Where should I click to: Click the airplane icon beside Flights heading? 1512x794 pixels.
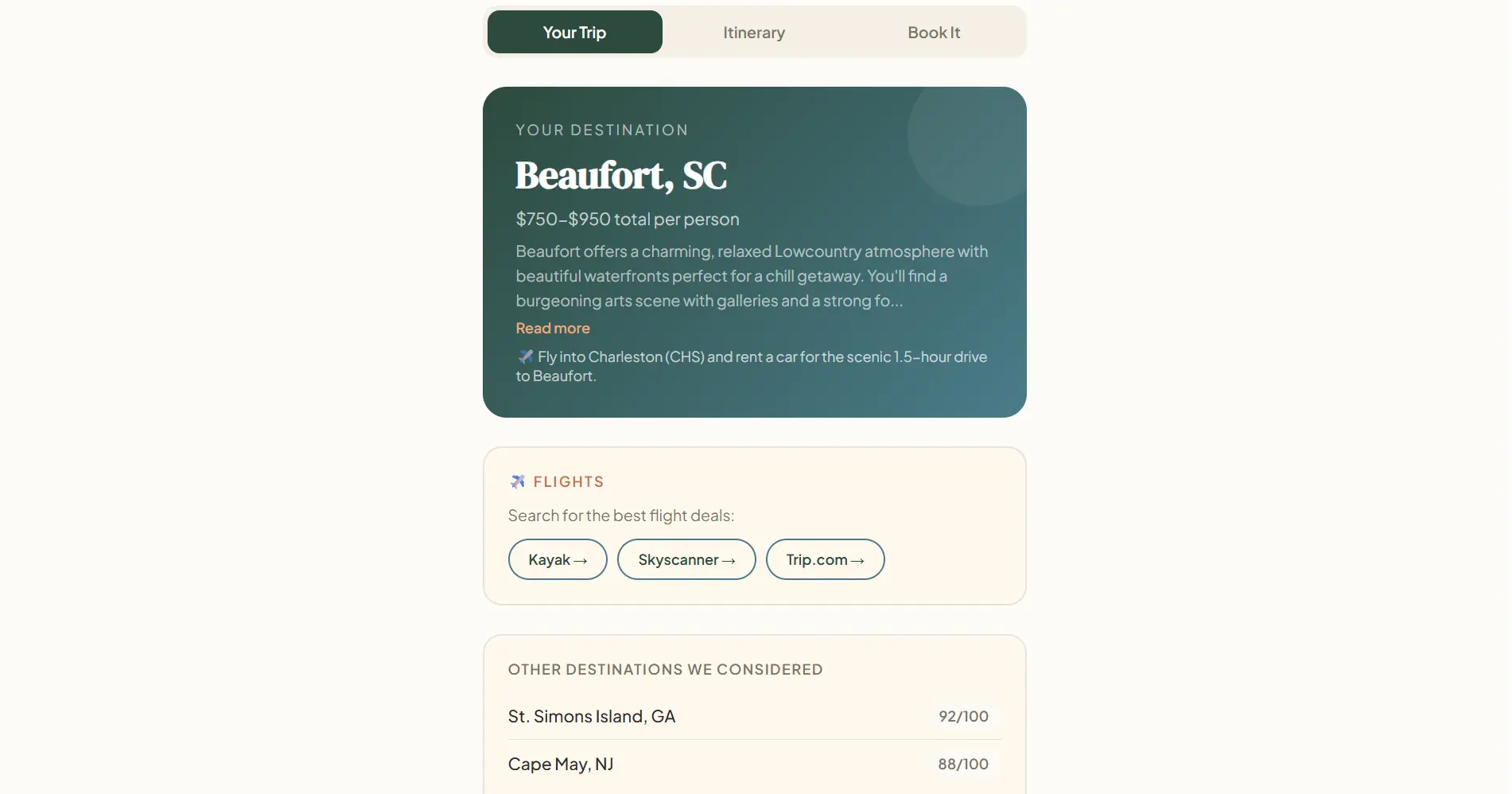click(x=518, y=481)
